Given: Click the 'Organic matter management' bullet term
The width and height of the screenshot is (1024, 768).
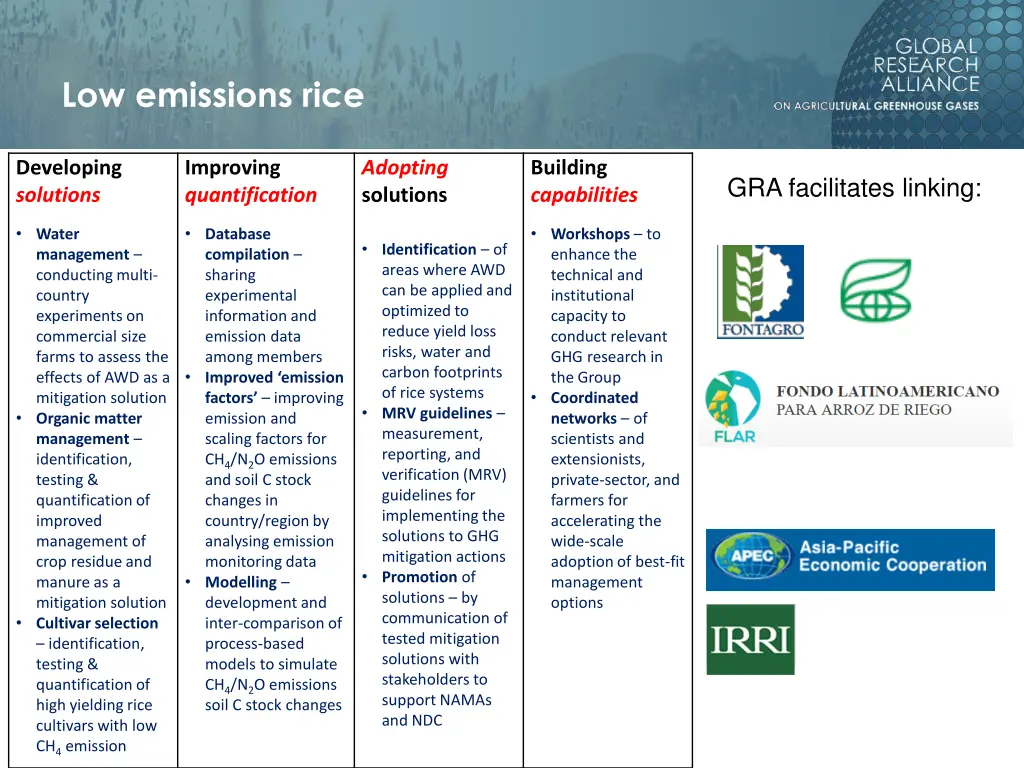Looking at the screenshot, I should pyautogui.click(x=89, y=428).
